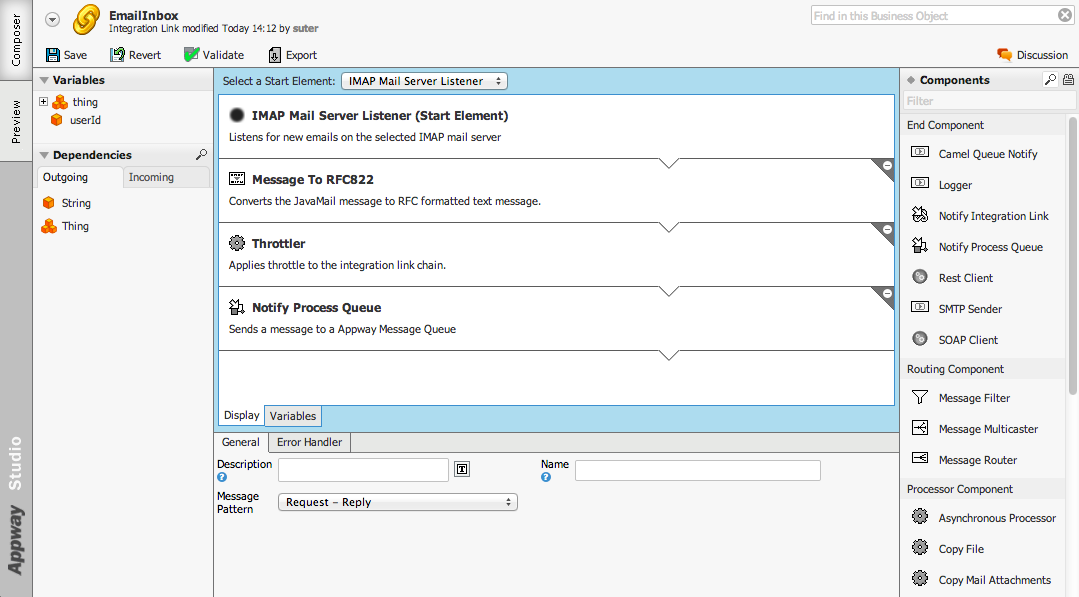Show help for the Name field
This screenshot has width=1079, height=597.
pyautogui.click(x=546, y=477)
